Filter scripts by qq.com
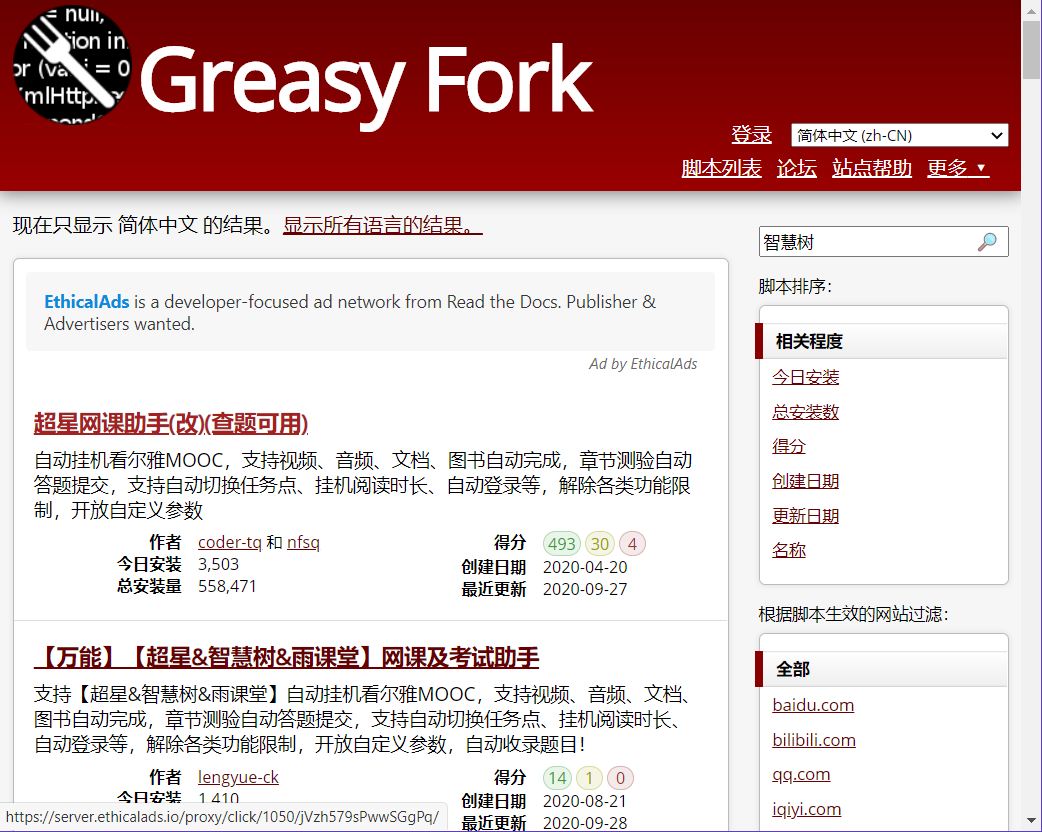The width and height of the screenshot is (1042, 832). tap(801, 775)
